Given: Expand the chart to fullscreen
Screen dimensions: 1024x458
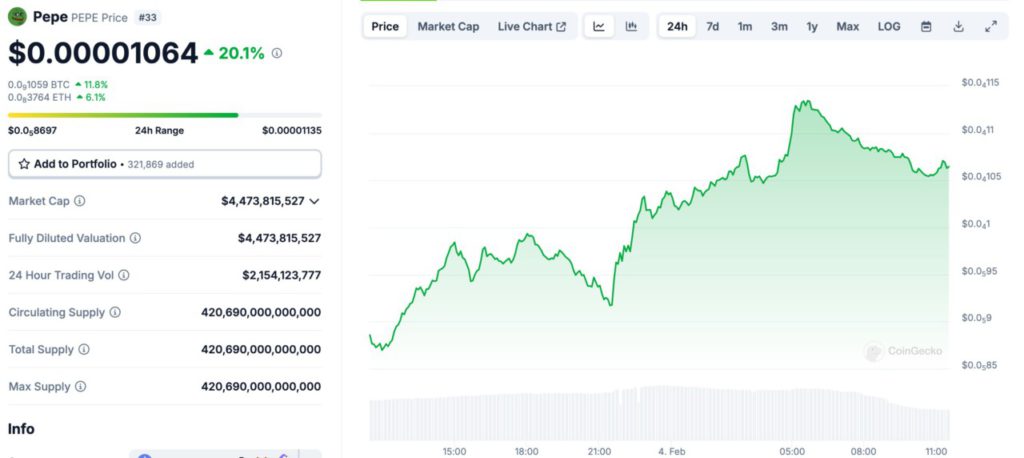Looking at the screenshot, I should [x=990, y=27].
